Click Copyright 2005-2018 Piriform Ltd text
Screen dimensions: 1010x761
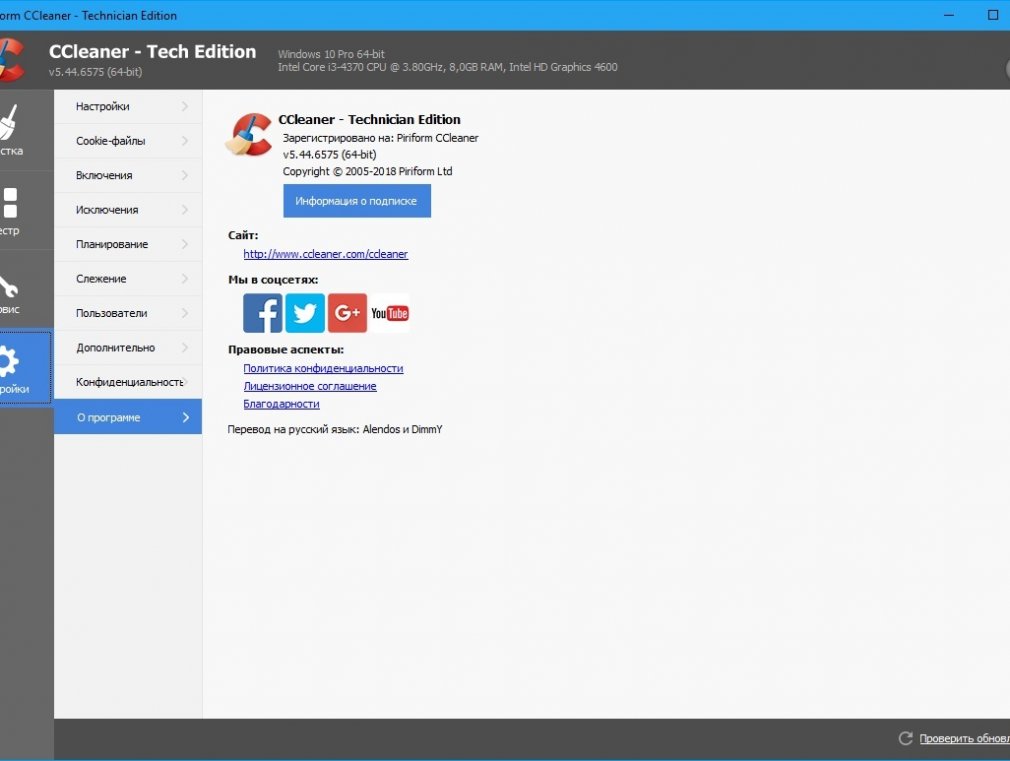point(367,171)
